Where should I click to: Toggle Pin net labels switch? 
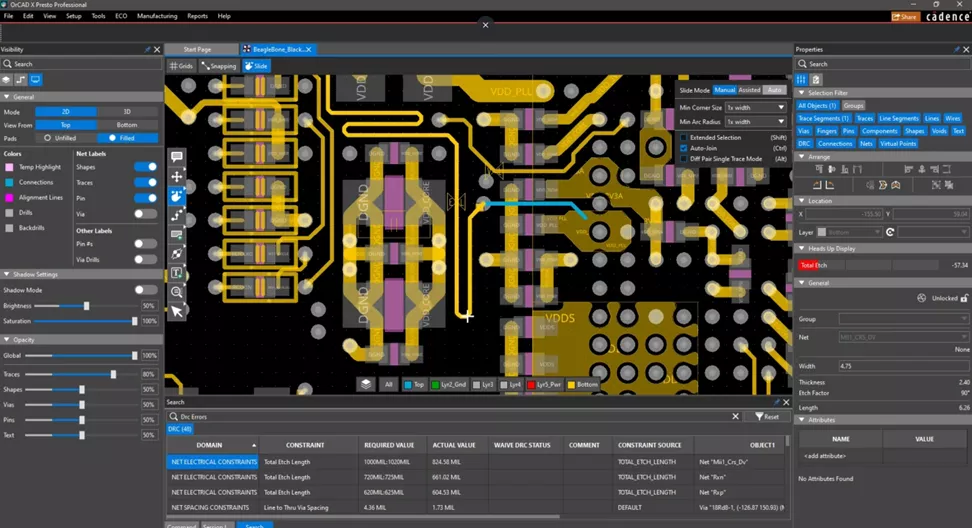[x=146, y=198]
